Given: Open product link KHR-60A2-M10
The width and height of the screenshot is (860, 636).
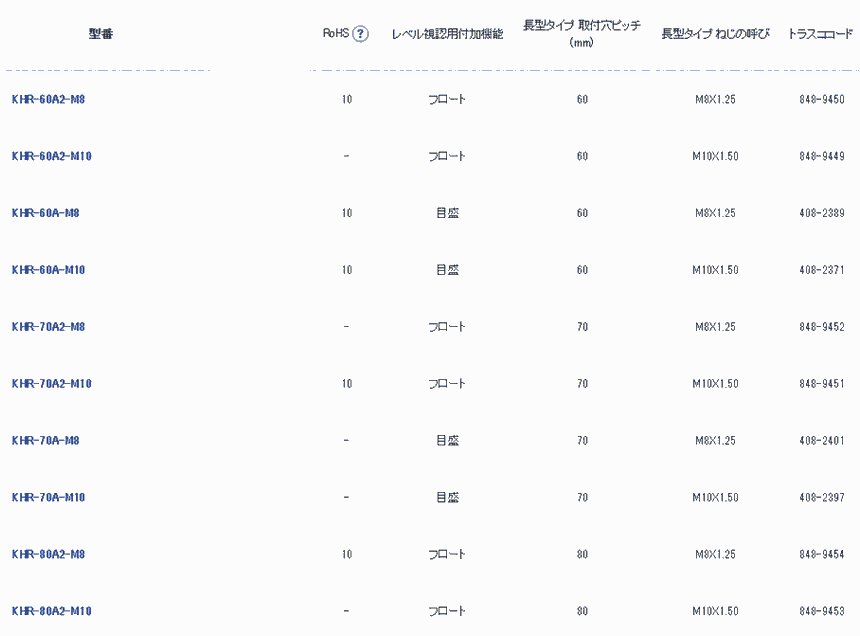Looking at the screenshot, I should 51,157.
